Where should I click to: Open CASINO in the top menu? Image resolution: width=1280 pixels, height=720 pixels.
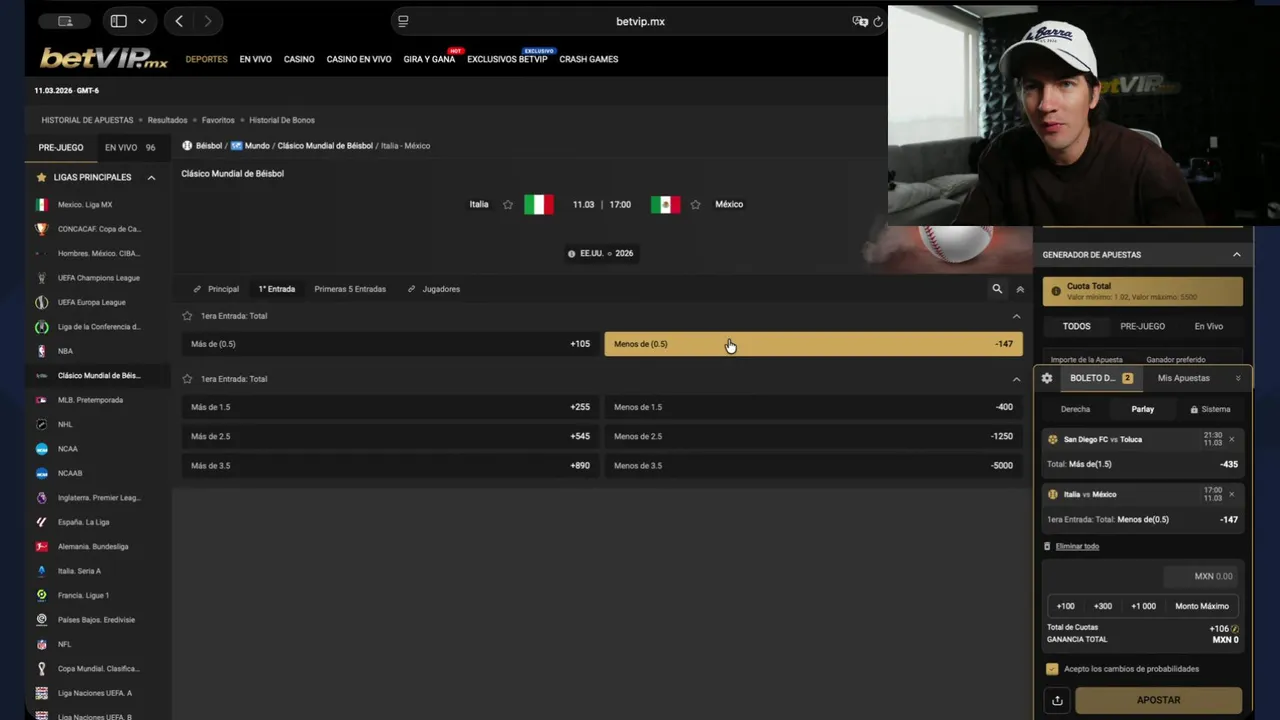pos(299,59)
